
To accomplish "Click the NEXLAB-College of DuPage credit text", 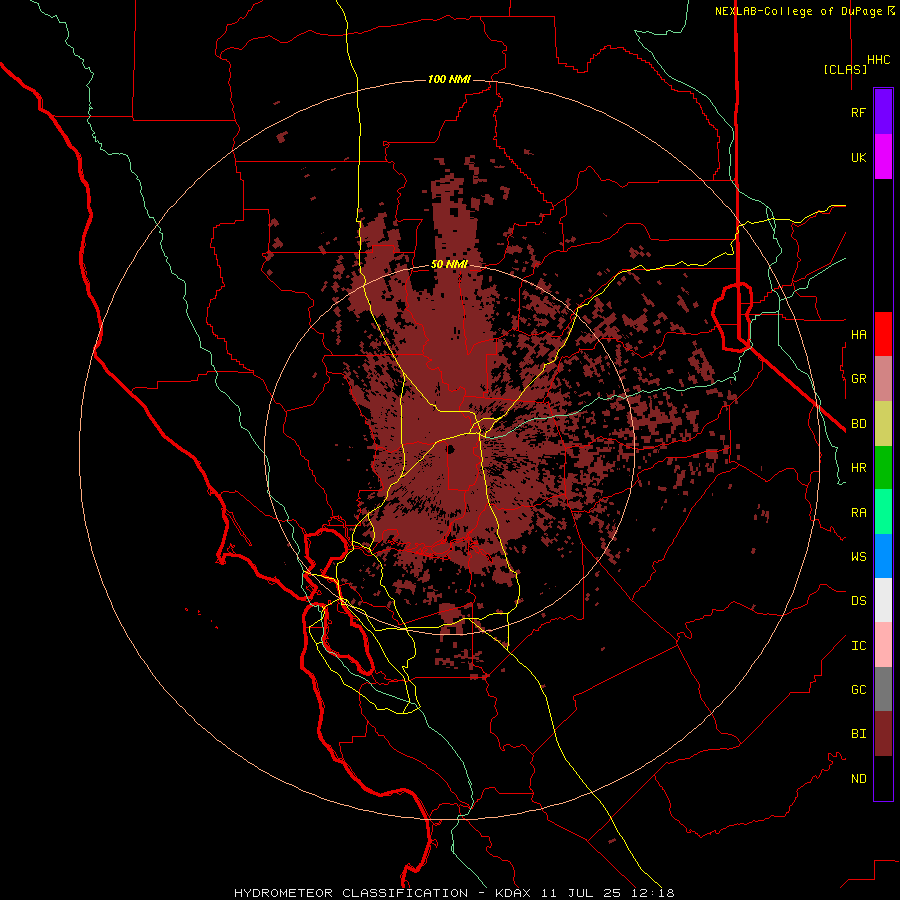I will pyautogui.click(x=800, y=11).
